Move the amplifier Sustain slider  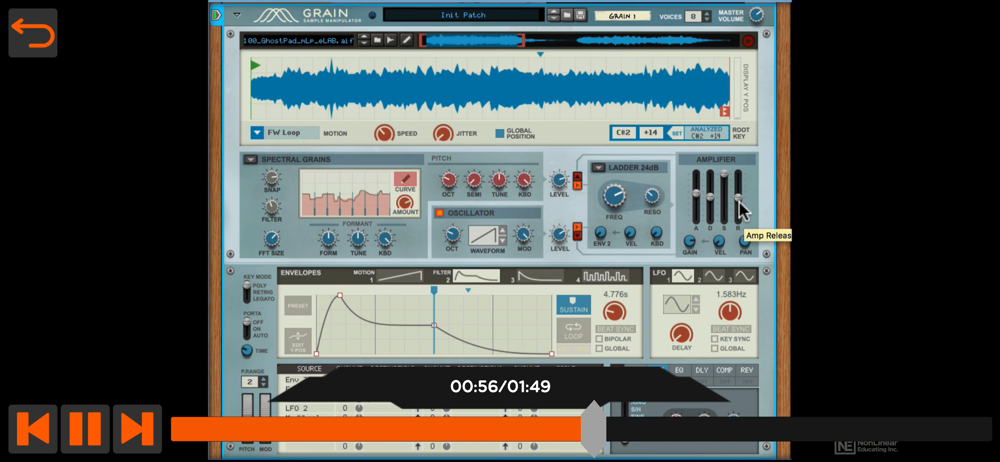coord(724,174)
